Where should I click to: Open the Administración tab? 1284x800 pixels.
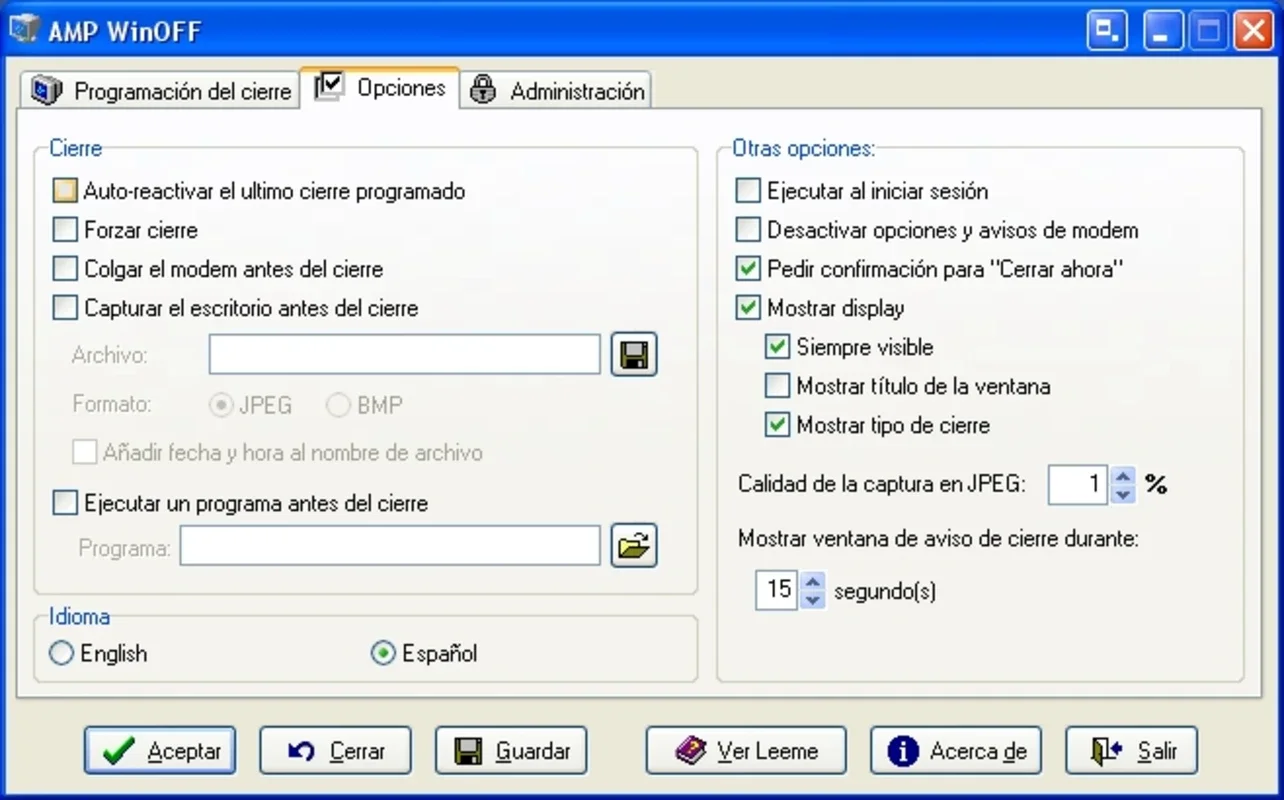point(556,90)
